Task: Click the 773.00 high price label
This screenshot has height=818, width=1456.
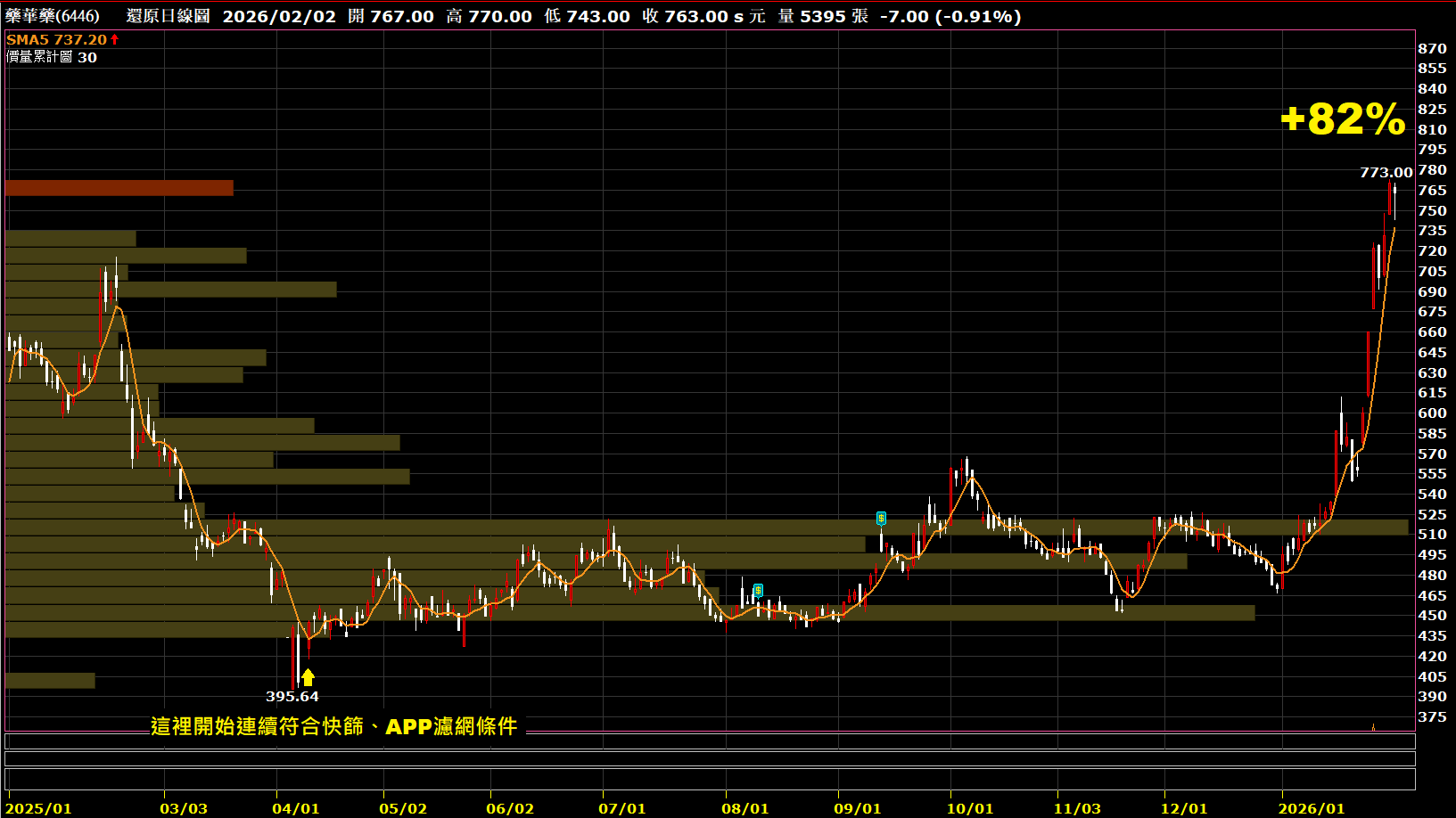Action: click(x=1386, y=172)
